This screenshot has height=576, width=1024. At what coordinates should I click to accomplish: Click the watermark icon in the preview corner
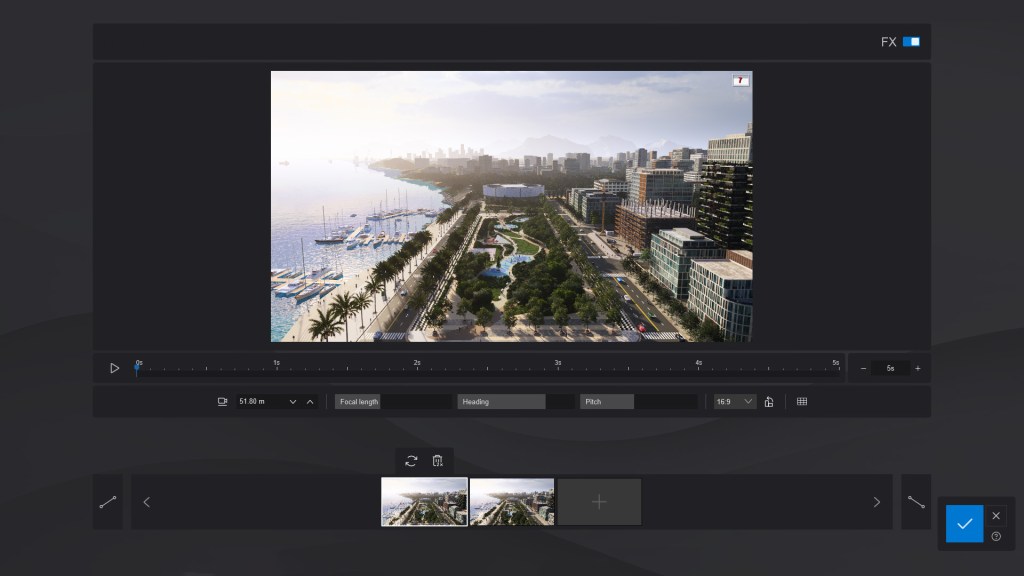click(740, 80)
